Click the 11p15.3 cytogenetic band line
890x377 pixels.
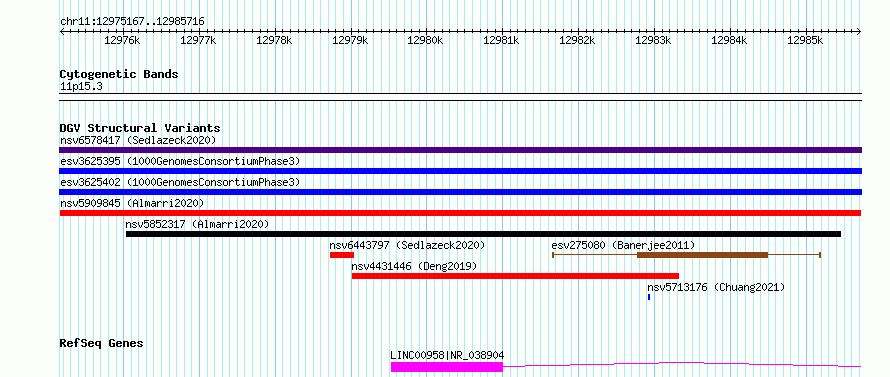coord(460,97)
